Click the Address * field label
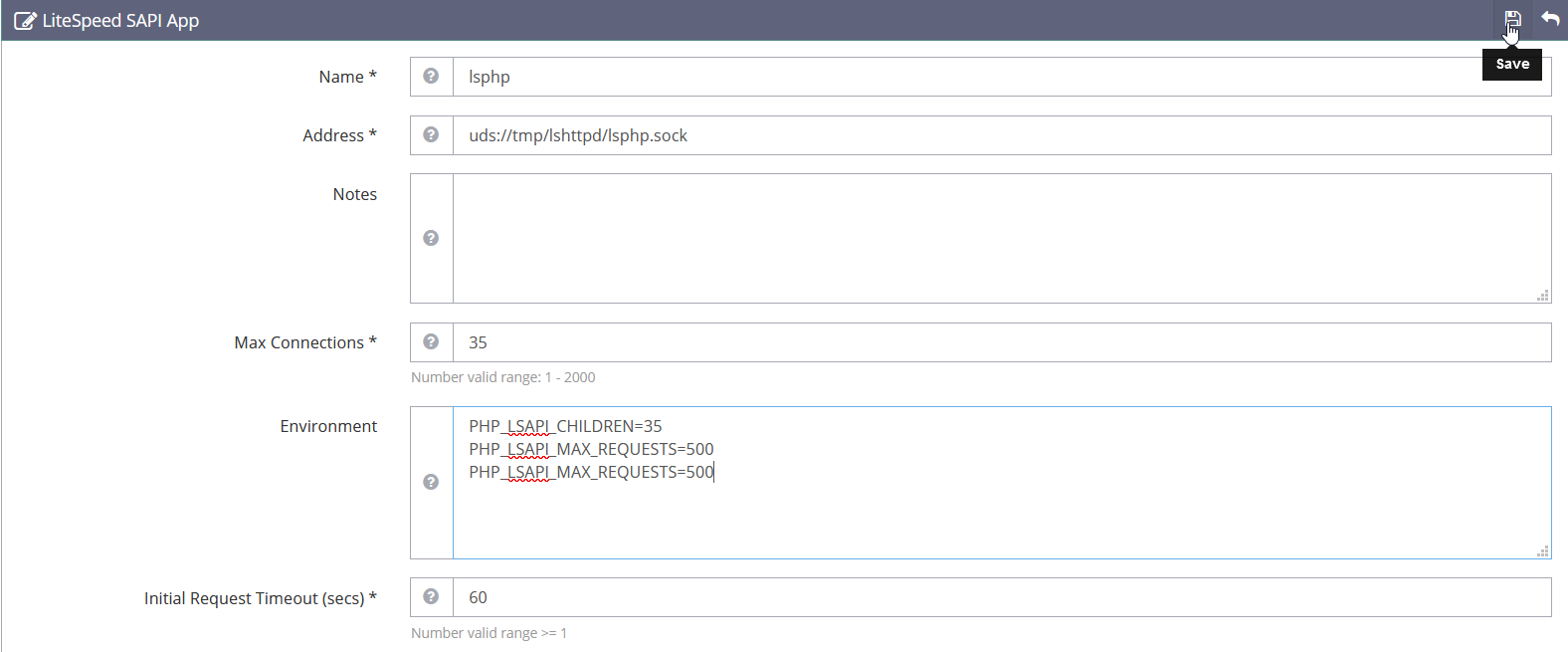This screenshot has width=1568, height=652. [x=339, y=135]
